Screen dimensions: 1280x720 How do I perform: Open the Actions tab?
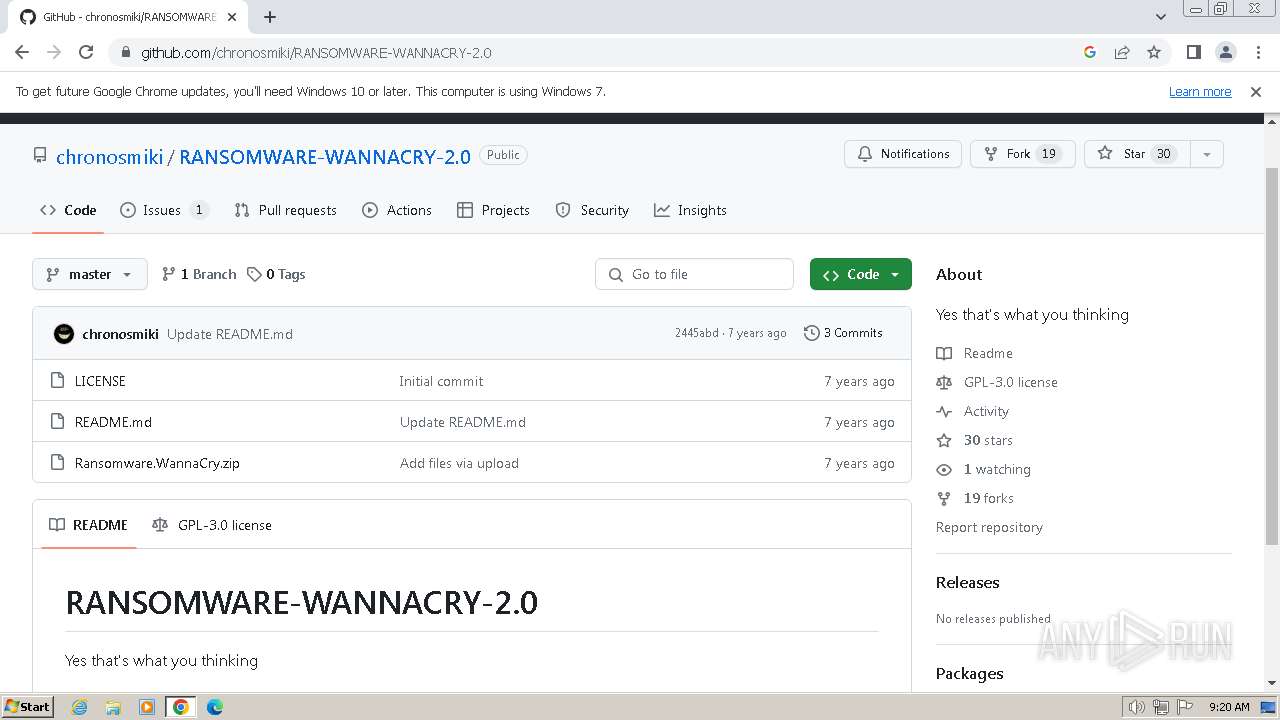397,210
